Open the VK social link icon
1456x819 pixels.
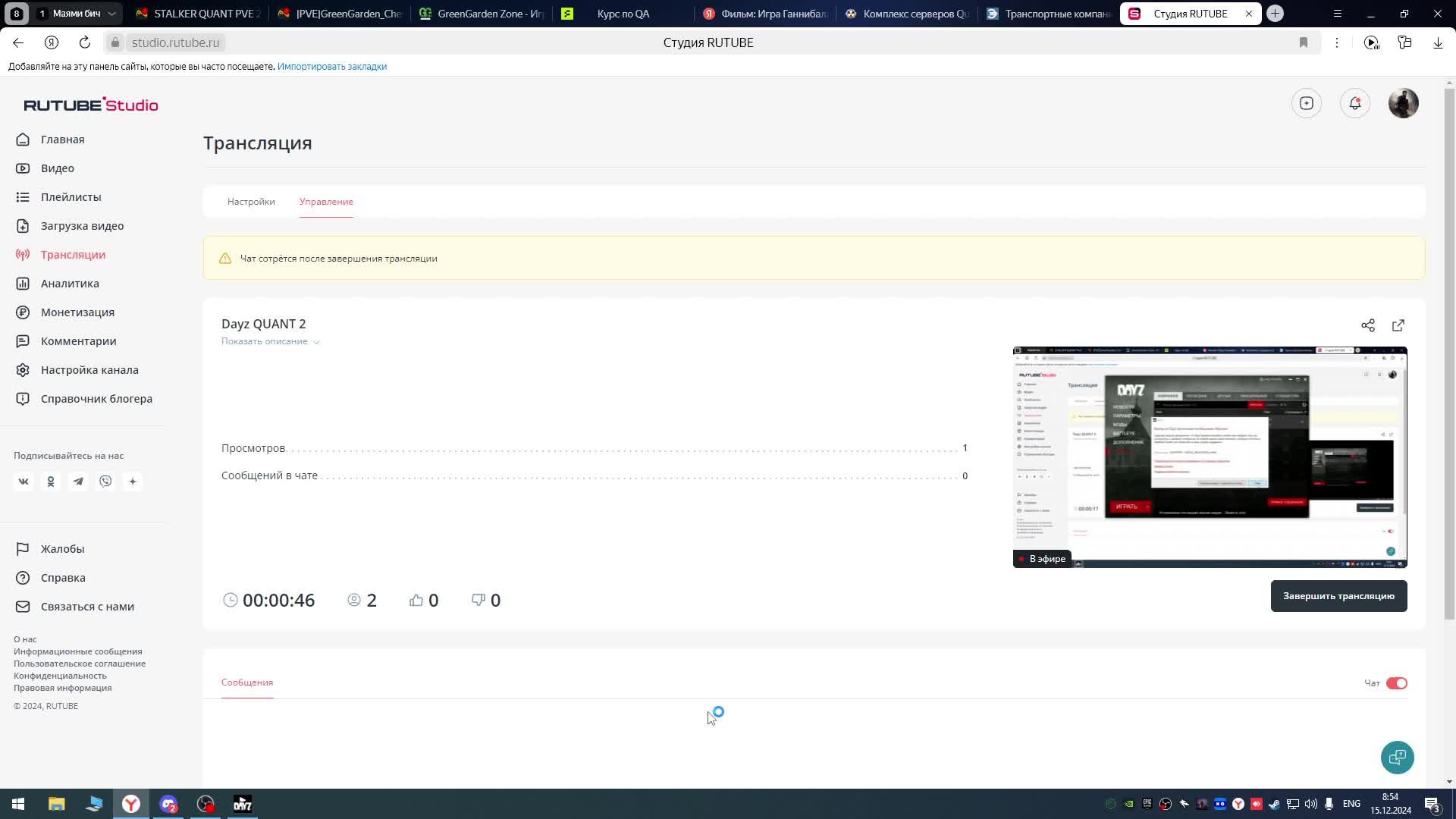coord(24,482)
